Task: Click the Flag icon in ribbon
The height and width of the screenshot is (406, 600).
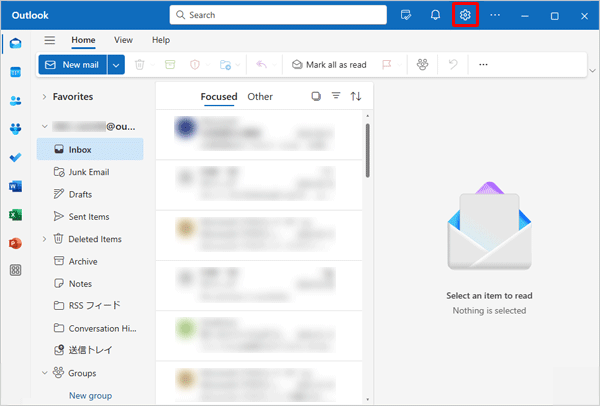Action: pos(386,64)
